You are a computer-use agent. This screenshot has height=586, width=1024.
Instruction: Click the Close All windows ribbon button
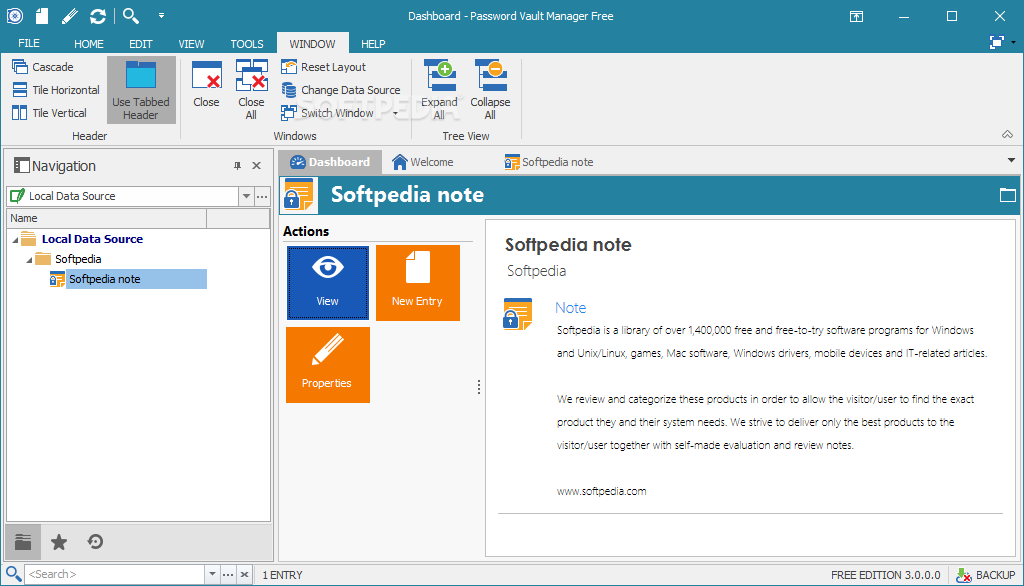(251, 90)
